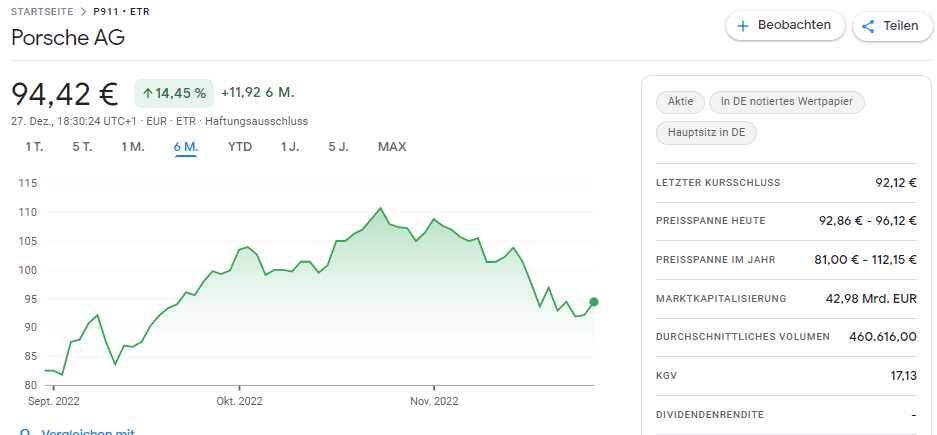Click the 115 y-axis label
Screen dimensions: 937x435
pyautogui.click(x=29, y=183)
